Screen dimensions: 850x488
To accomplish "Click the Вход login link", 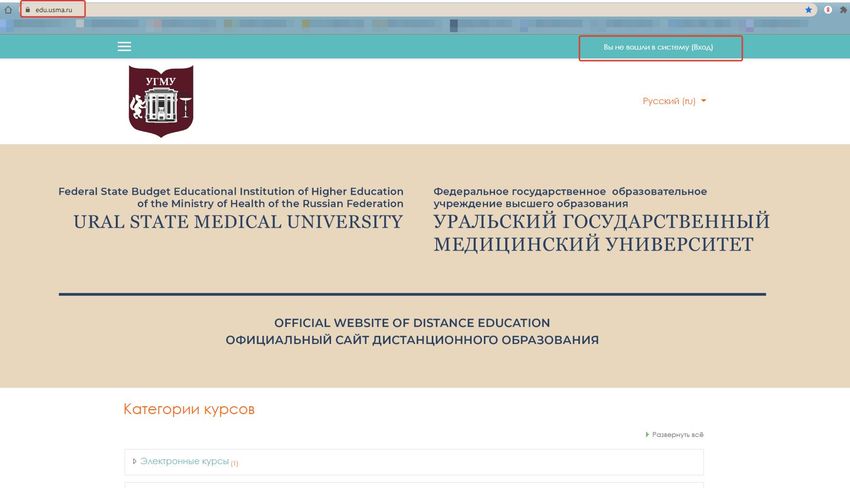I will click(x=702, y=47).
